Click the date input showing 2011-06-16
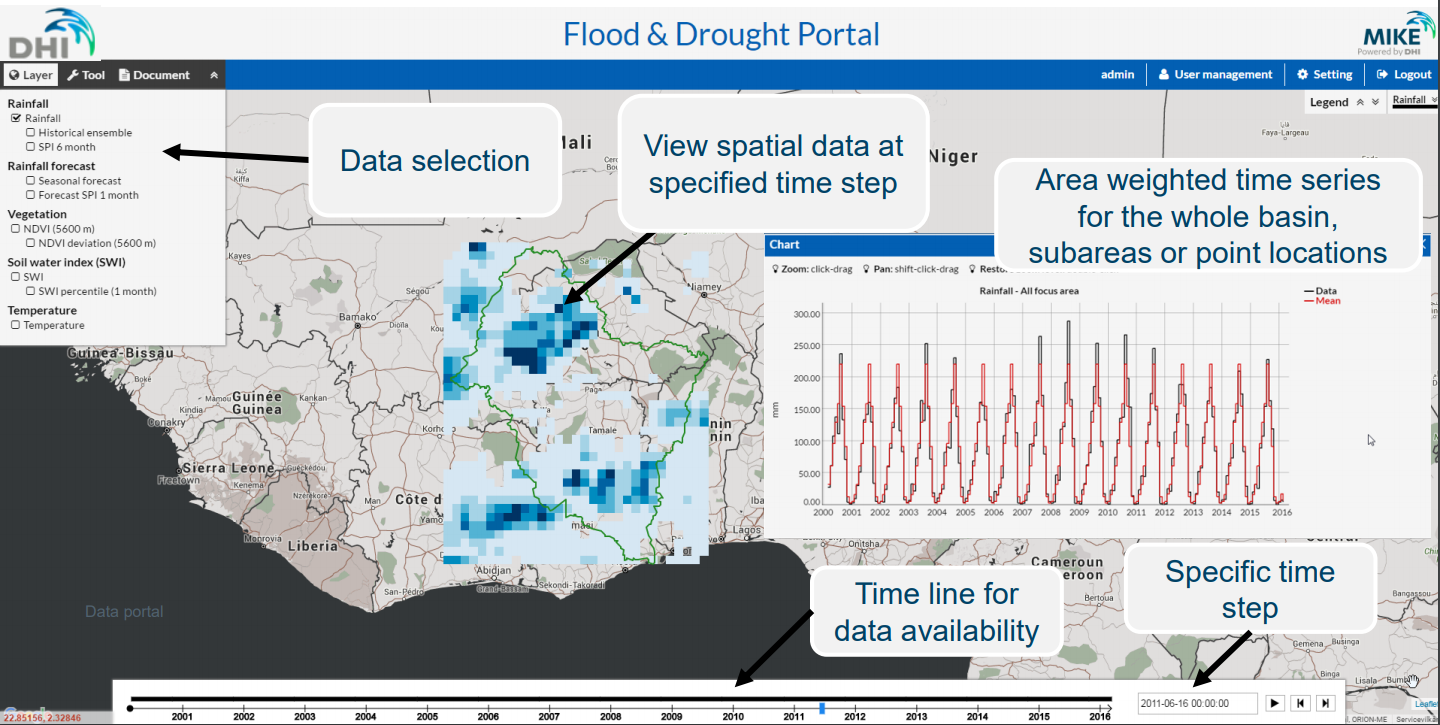This screenshot has width=1440, height=725. 1200,703
